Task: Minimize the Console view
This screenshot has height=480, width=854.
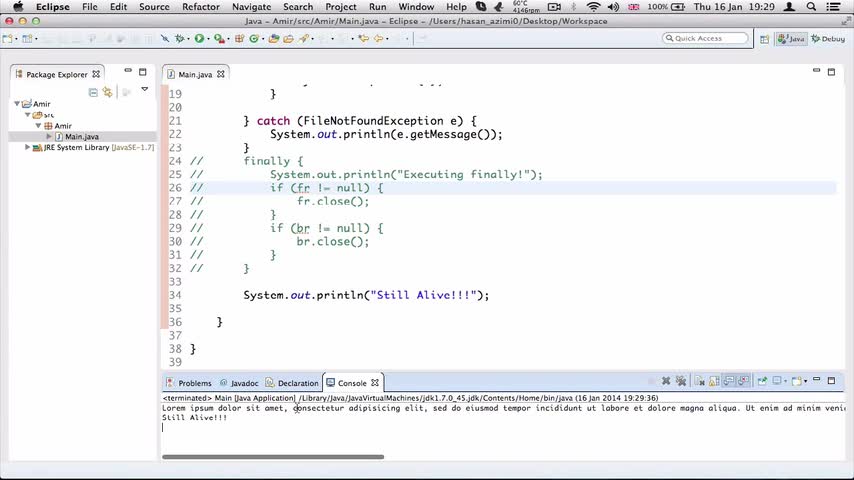Action: (x=816, y=379)
